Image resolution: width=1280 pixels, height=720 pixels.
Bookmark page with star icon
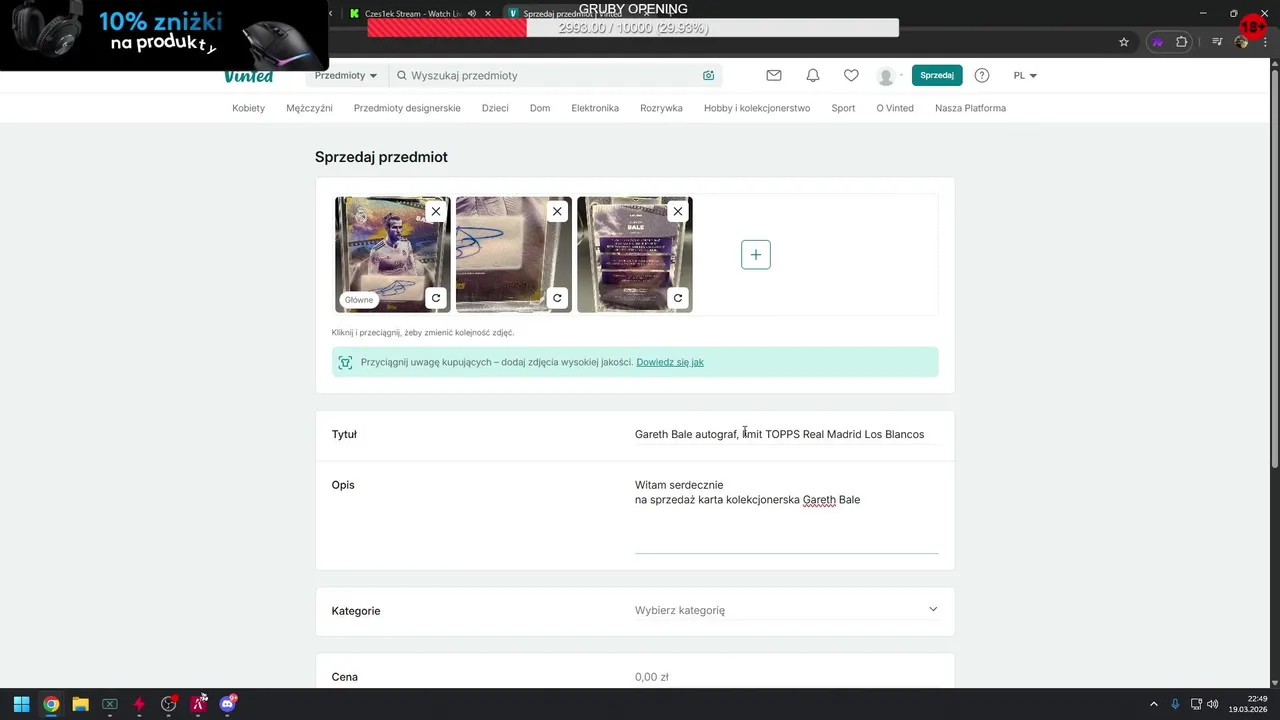coord(1124,42)
